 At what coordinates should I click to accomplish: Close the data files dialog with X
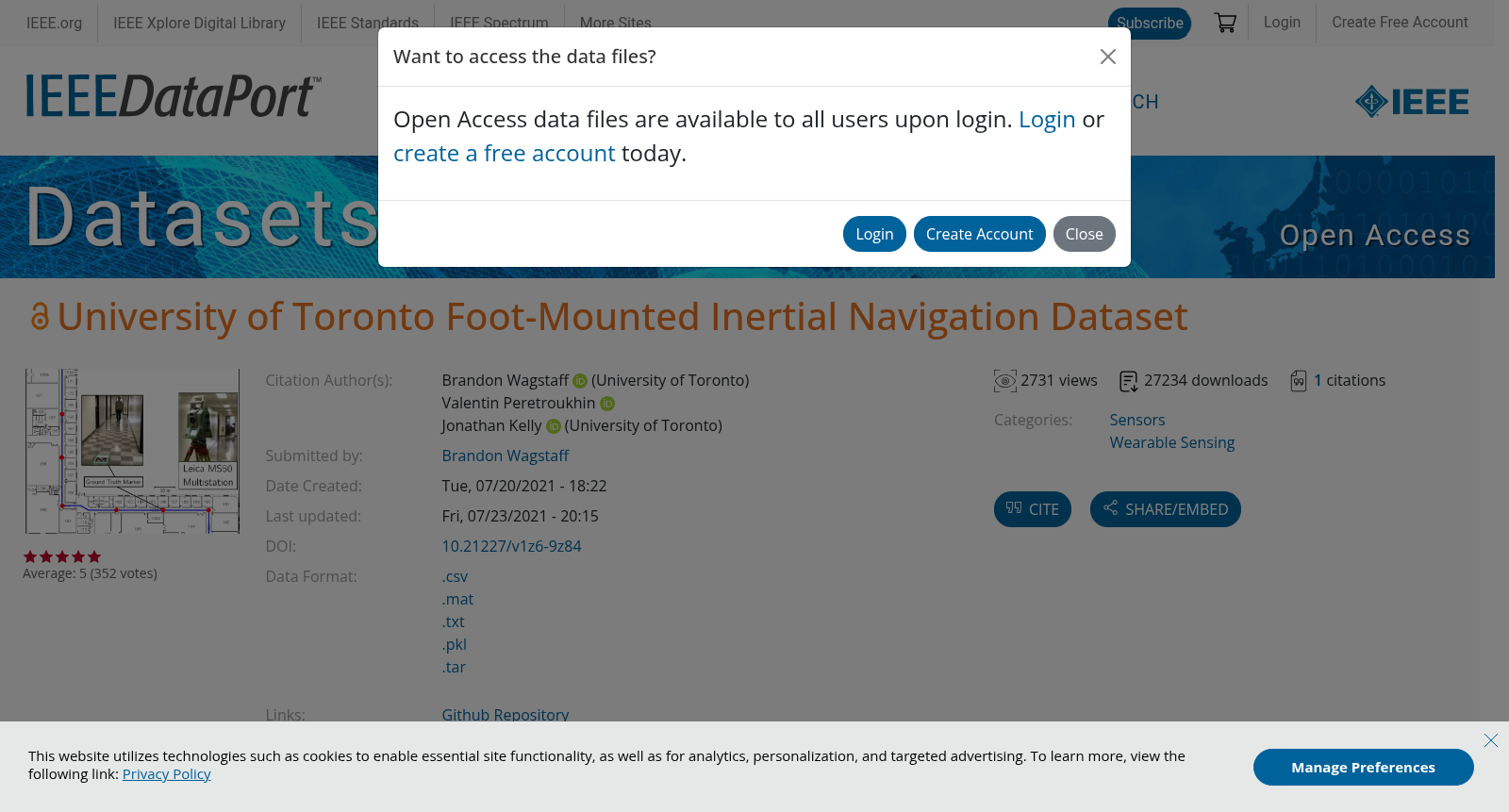pyautogui.click(x=1108, y=57)
